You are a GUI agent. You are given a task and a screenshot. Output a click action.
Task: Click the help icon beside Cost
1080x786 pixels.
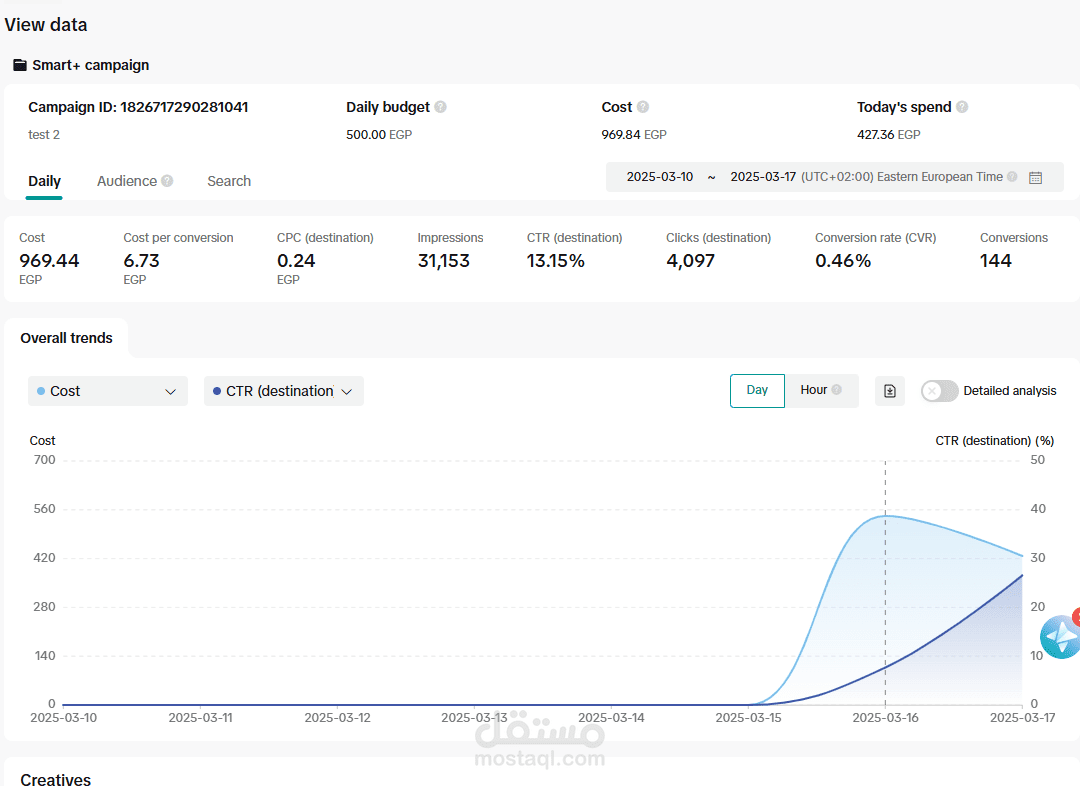point(643,107)
